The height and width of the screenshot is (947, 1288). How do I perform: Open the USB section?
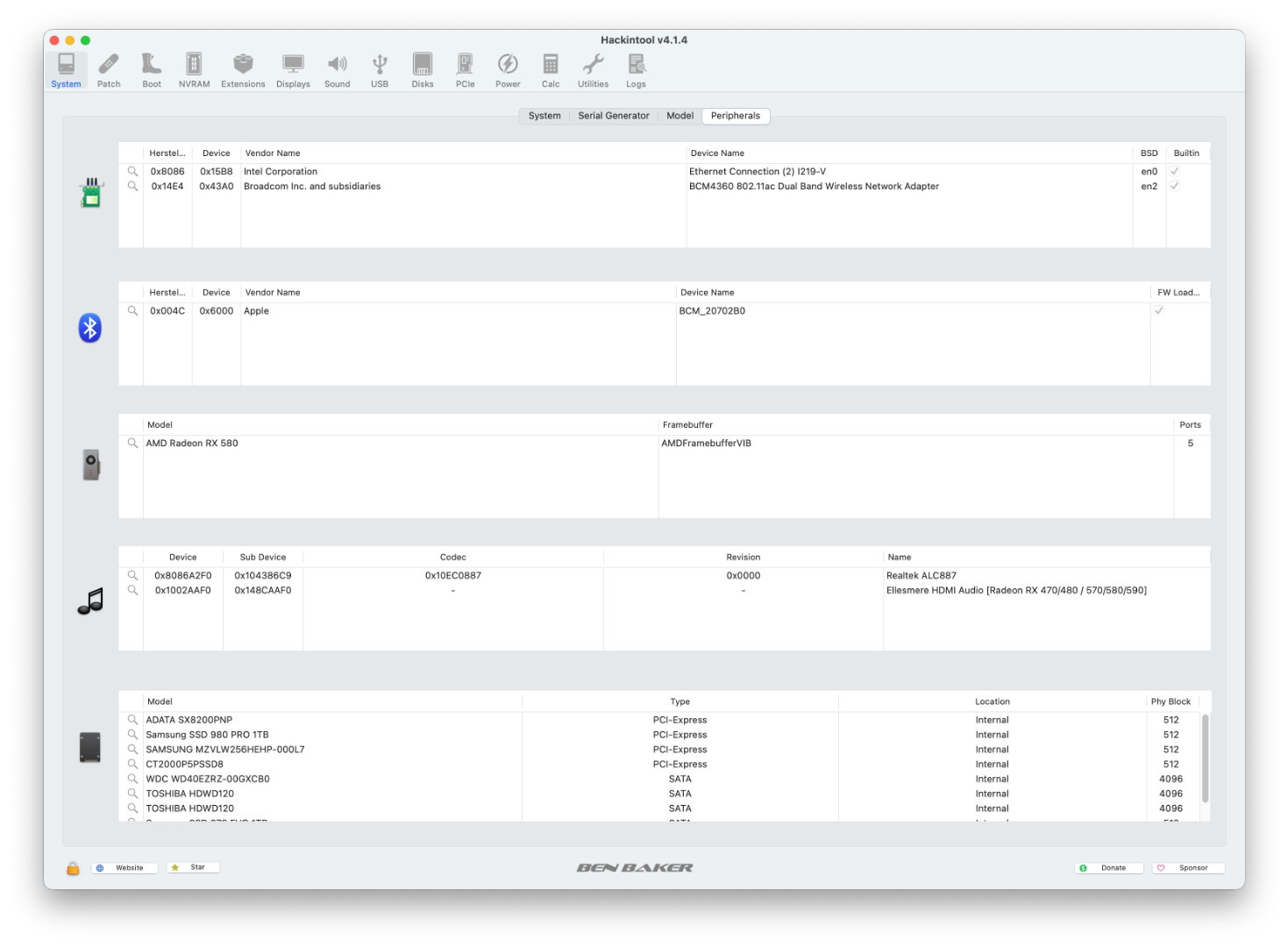[x=380, y=70]
